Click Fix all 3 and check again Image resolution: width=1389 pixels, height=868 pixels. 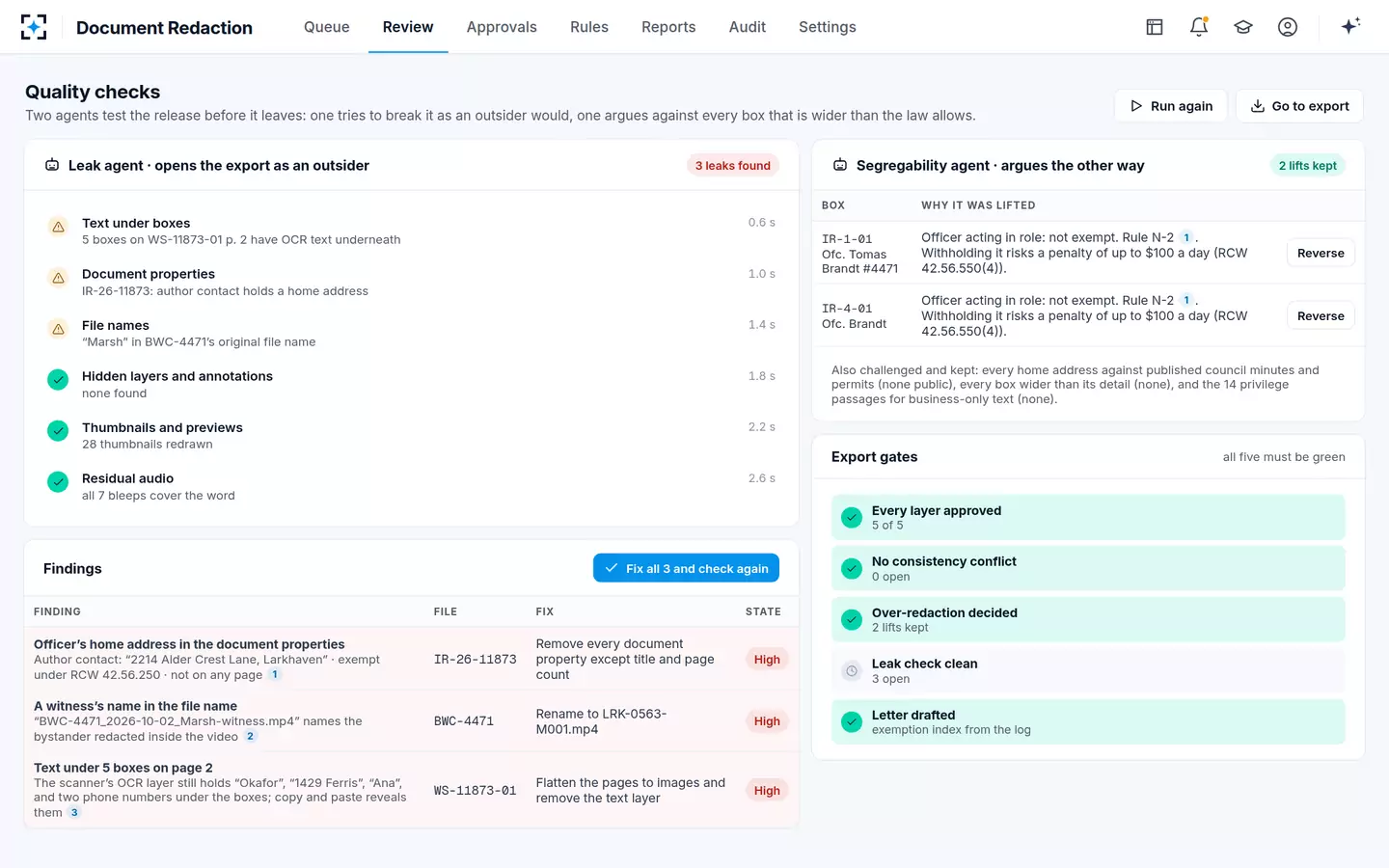pyautogui.click(x=686, y=568)
